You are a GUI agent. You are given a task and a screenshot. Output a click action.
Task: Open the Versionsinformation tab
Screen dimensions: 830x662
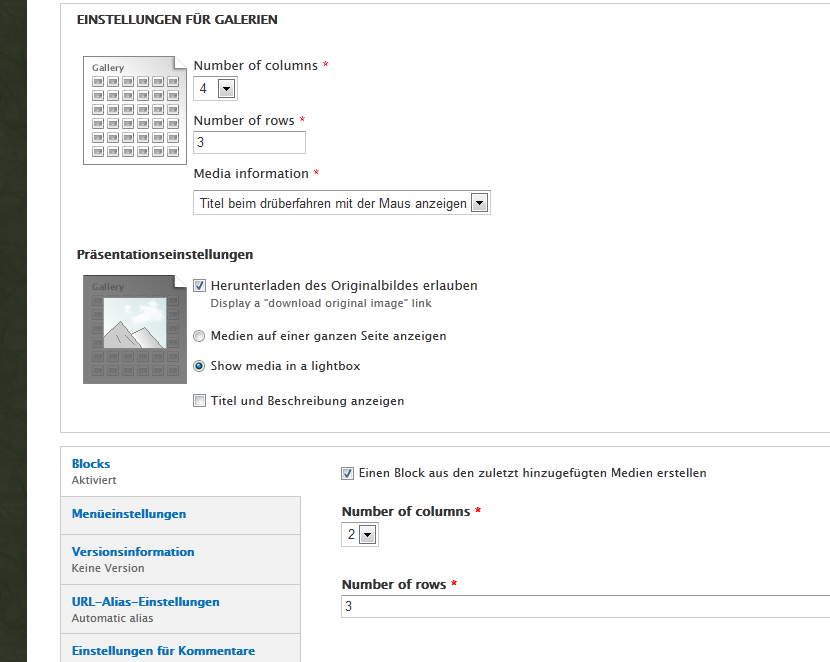pyautogui.click(x=133, y=552)
